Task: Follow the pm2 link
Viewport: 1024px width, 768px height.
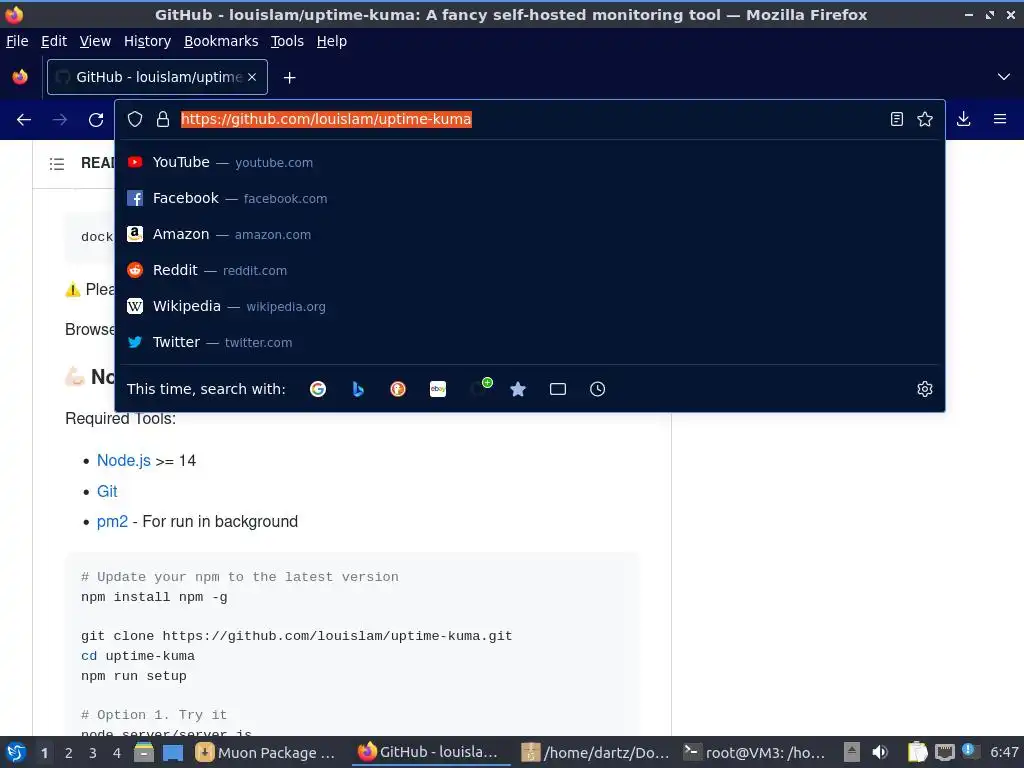Action: (x=112, y=521)
